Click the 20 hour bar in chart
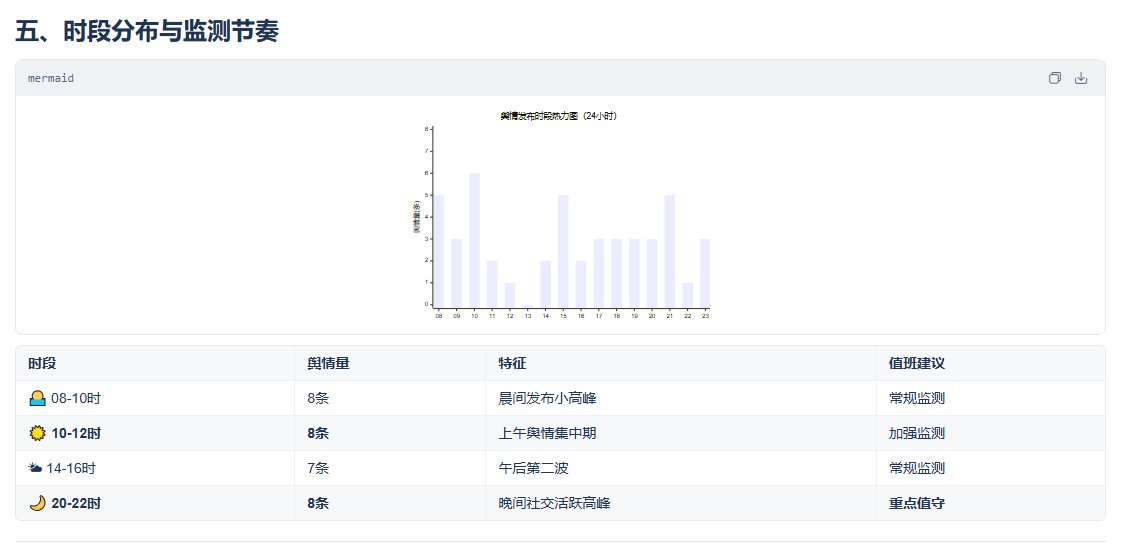The image size is (1121, 546). tap(652, 273)
